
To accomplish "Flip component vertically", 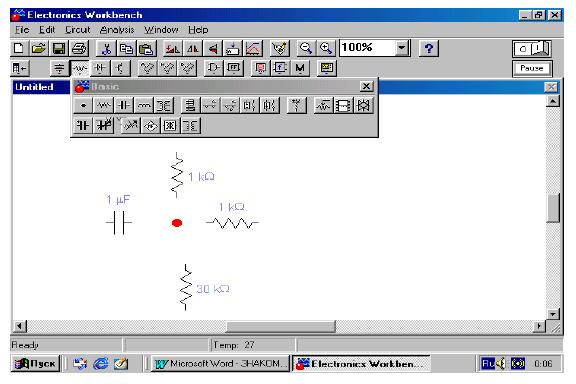I will coord(213,48).
